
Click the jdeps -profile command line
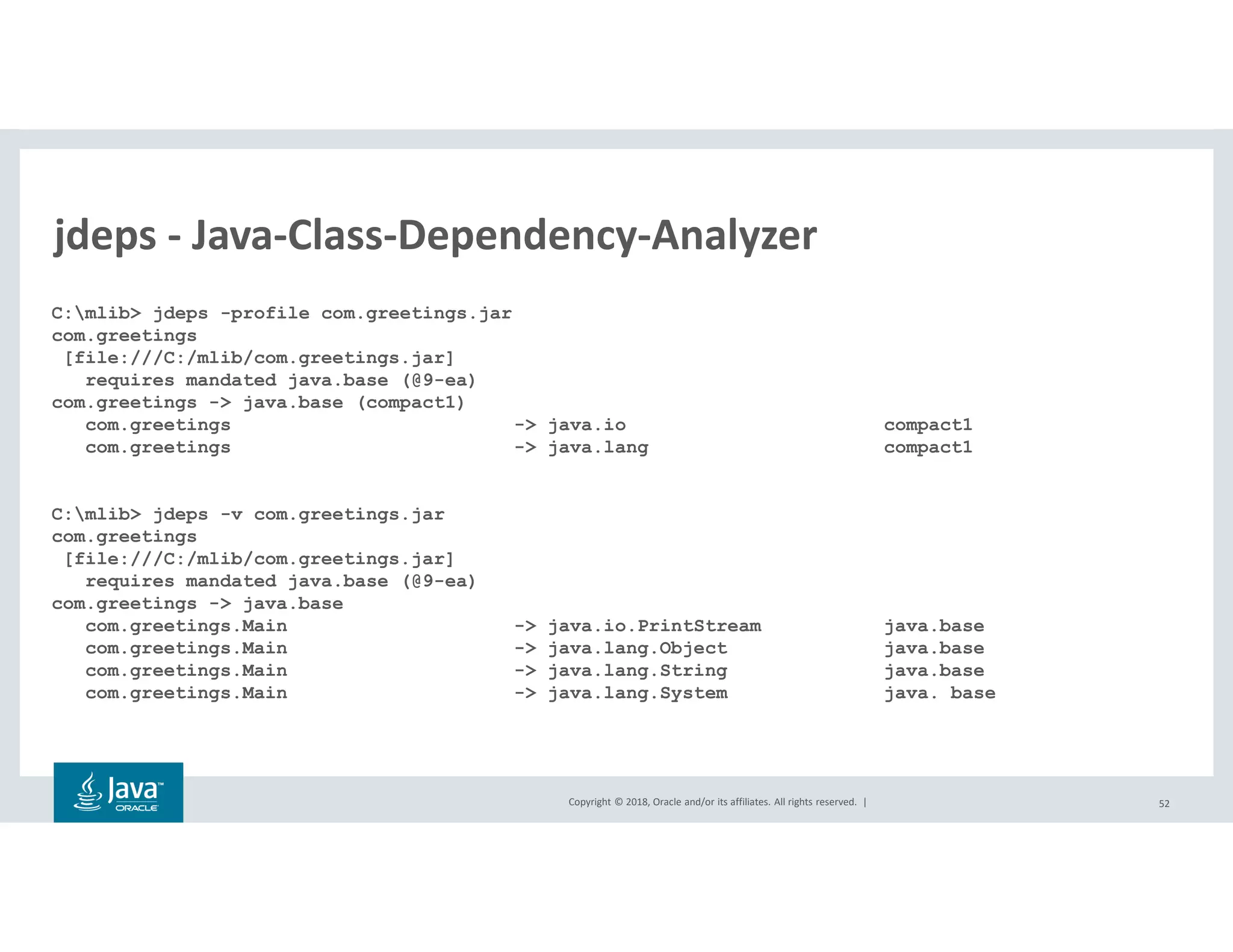pyautogui.click(x=281, y=314)
